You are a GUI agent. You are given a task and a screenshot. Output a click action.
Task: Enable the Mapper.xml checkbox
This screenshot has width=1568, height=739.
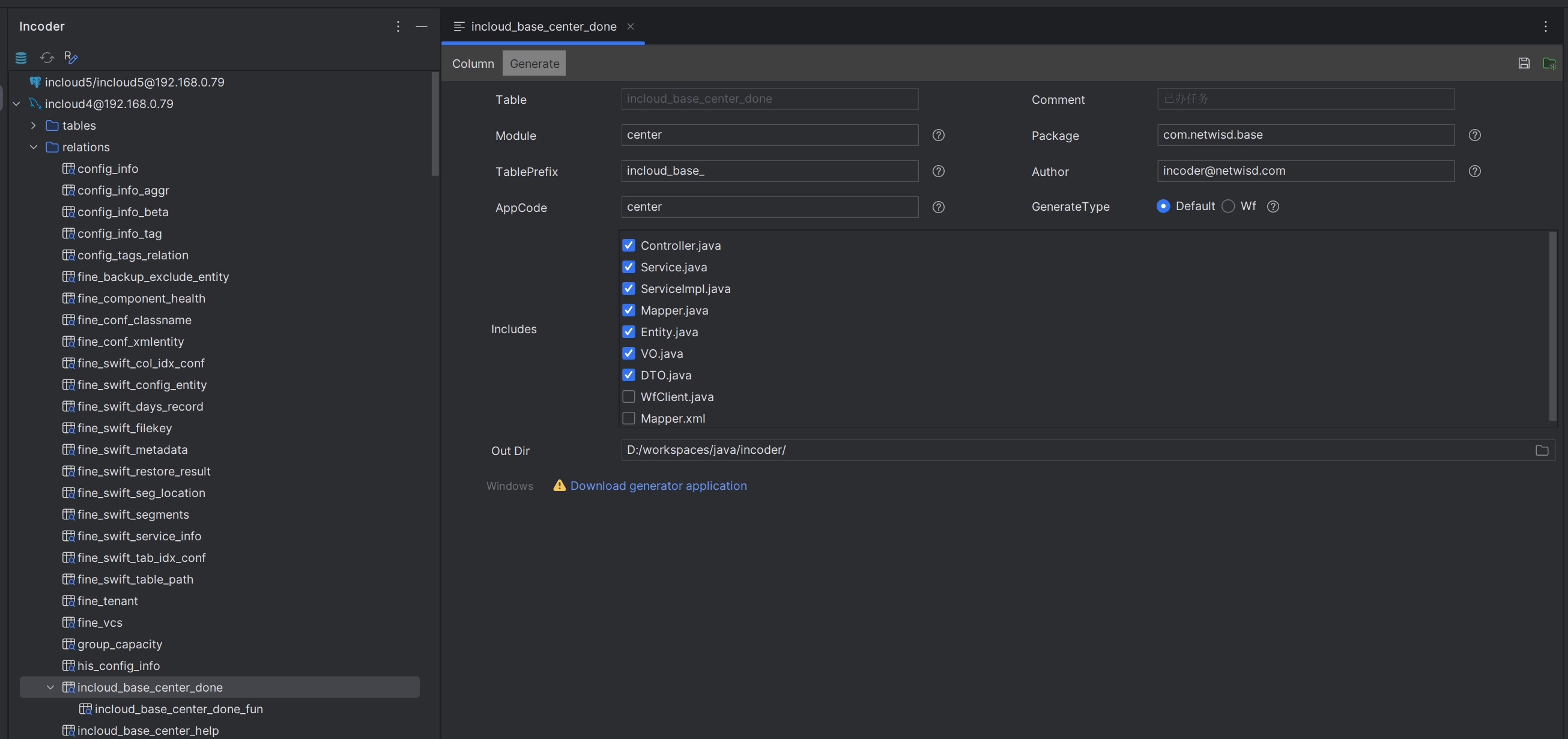click(629, 418)
